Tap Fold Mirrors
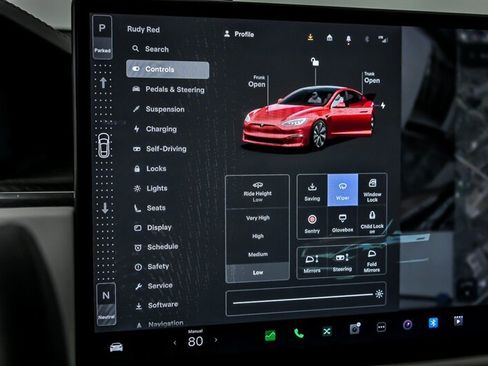Screen dimensions: 488x366 point(372,261)
